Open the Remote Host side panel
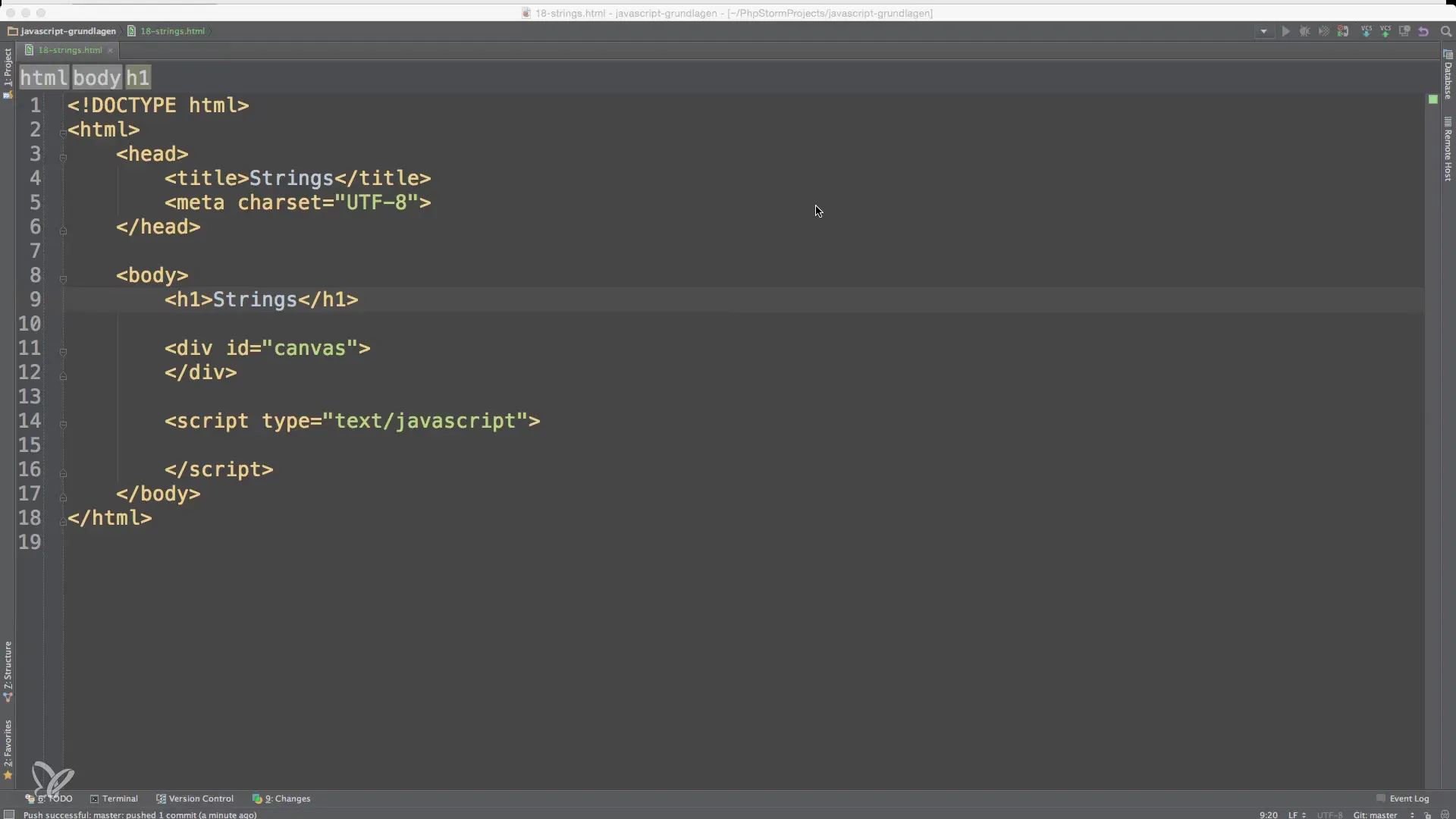Image resolution: width=1456 pixels, height=819 pixels. tap(1448, 149)
